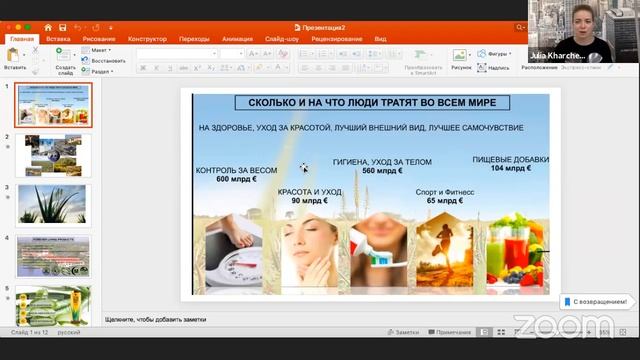Undo last action in title bar
Image resolution: width=640 pixels, height=360 pixels.
pyautogui.click(x=77, y=27)
